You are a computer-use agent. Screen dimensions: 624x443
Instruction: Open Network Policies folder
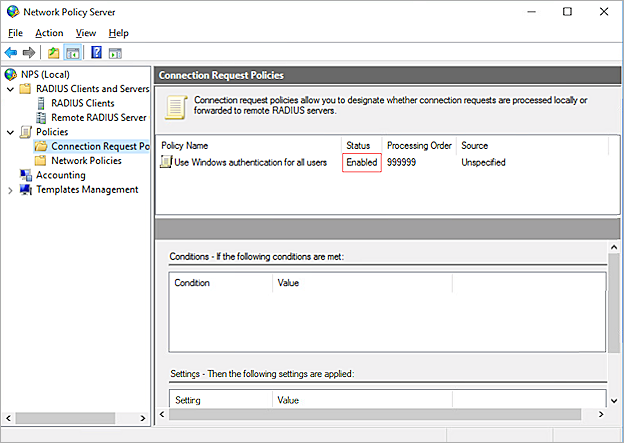click(x=86, y=160)
